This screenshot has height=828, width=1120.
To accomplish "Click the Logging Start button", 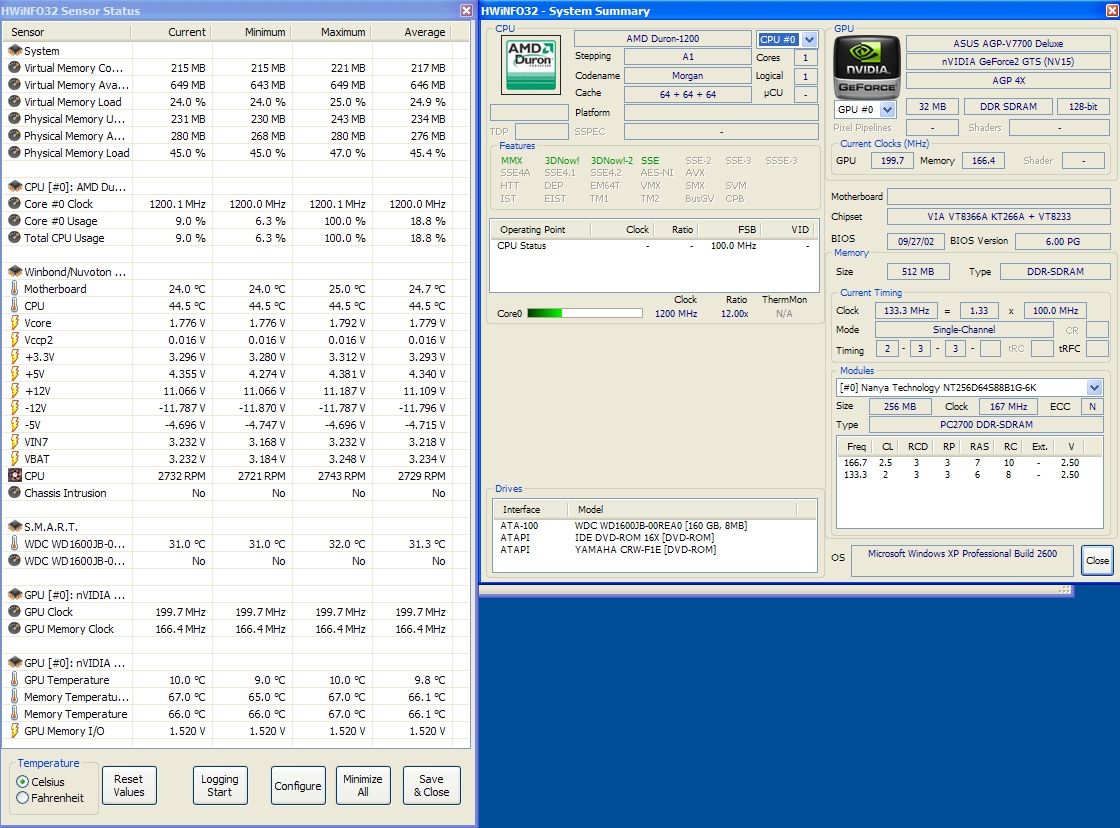I will tap(219, 785).
